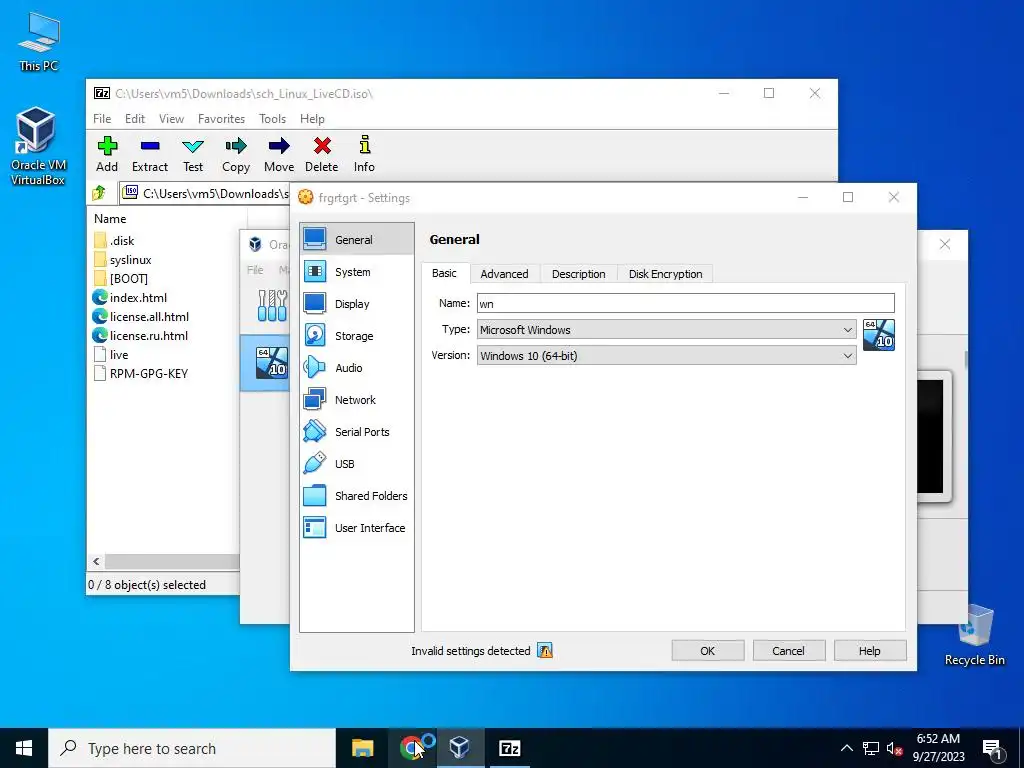Viewport: 1024px width, 768px height.
Task: Click the VirtualBox Manager tools icon behind Settings
Action: click(x=272, y=305)
